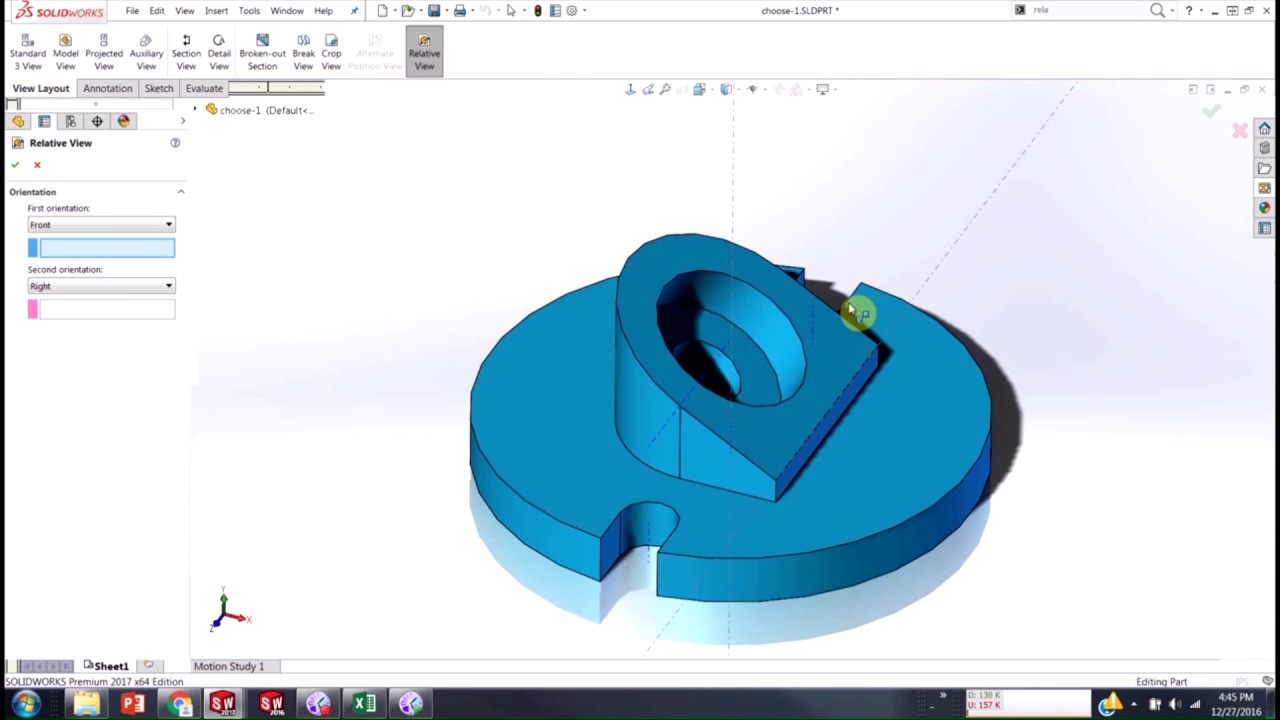Toggle the Relative View command button
The width and height of the screenshot is (1280, 720).
click(424, 52)
